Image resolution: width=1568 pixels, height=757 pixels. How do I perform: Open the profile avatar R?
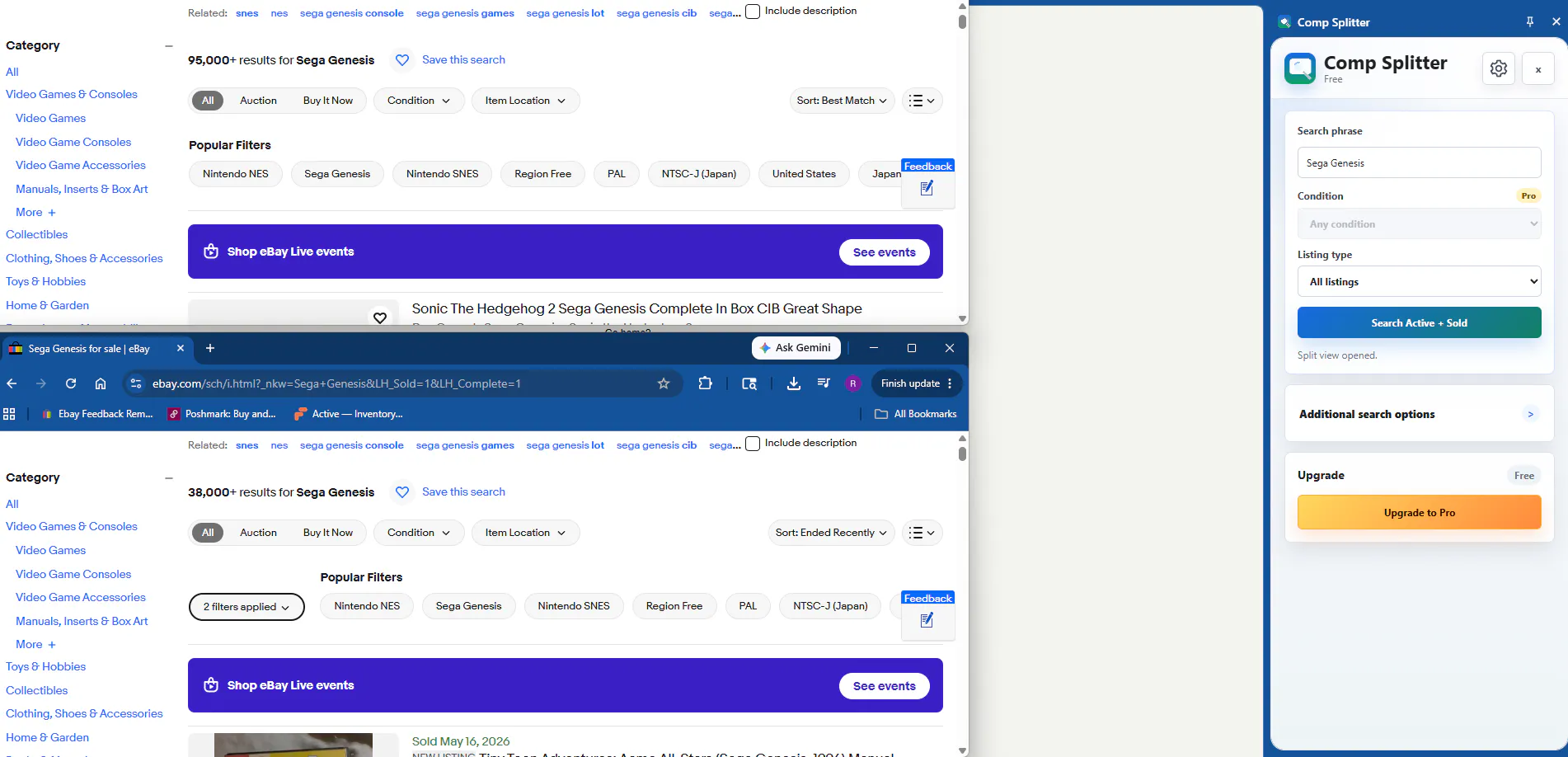[853, 383]
